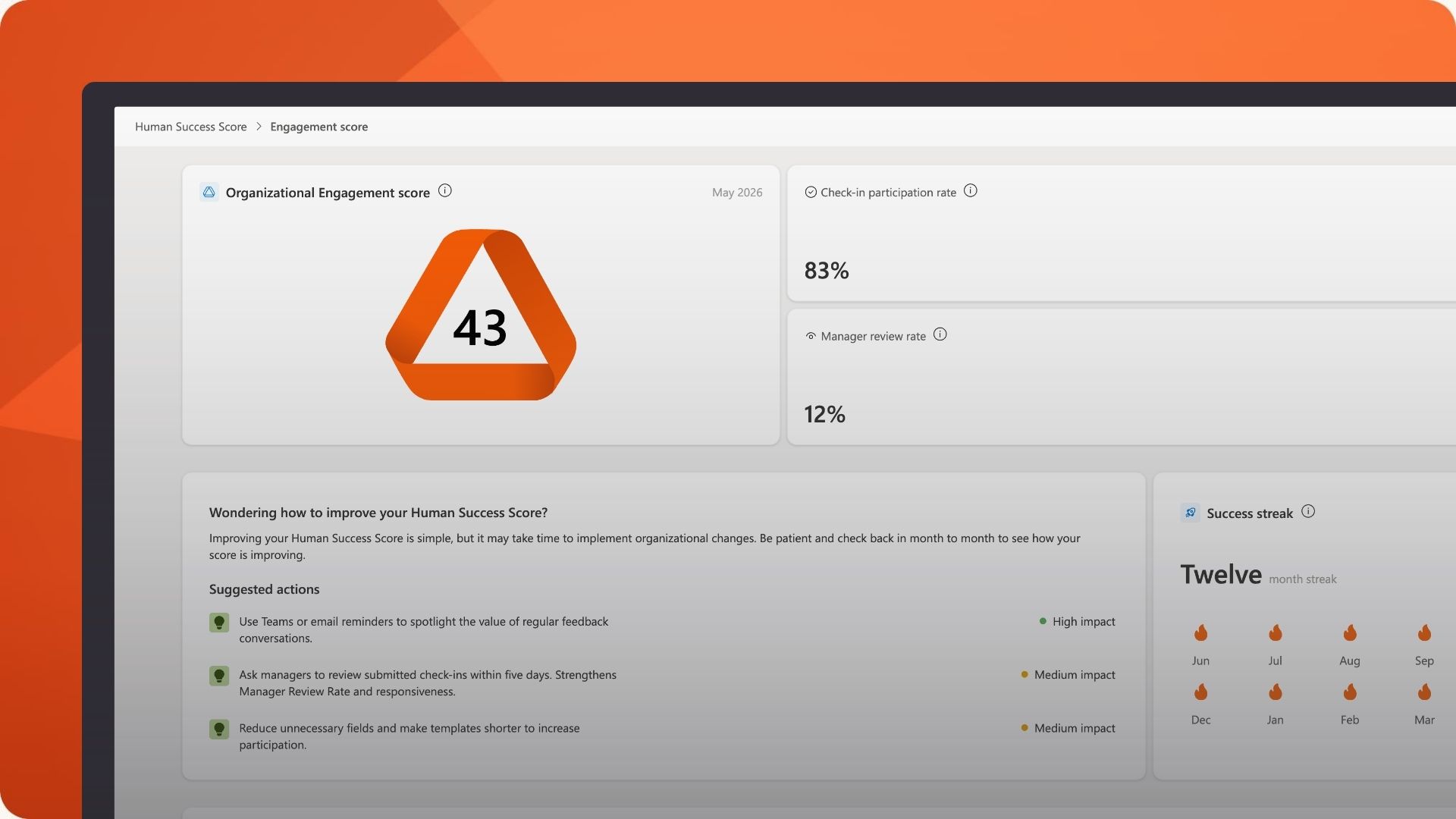Click the Success streak heading
This screenshot has width=1456, height=819.
tap(1250, 513)
